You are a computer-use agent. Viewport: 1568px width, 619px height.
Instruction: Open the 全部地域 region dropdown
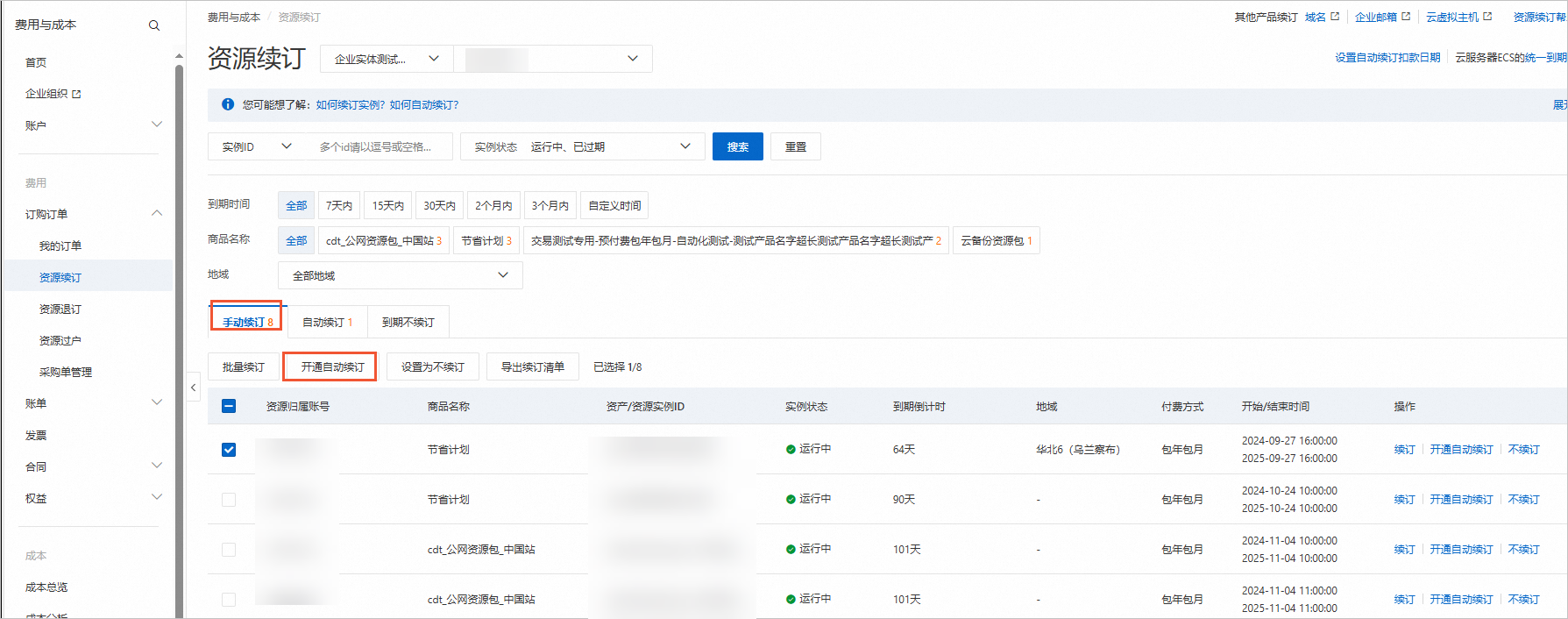tap(401, 275)
